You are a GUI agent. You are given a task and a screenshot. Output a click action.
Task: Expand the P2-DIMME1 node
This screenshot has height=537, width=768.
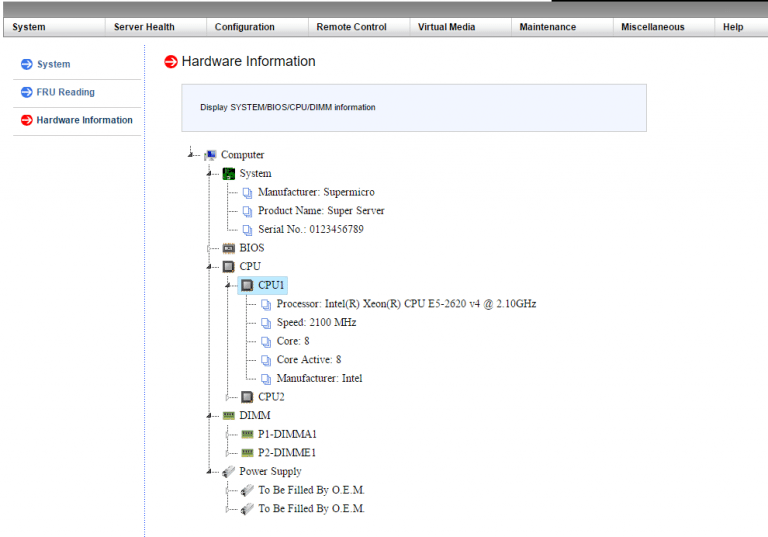[227, 453]
